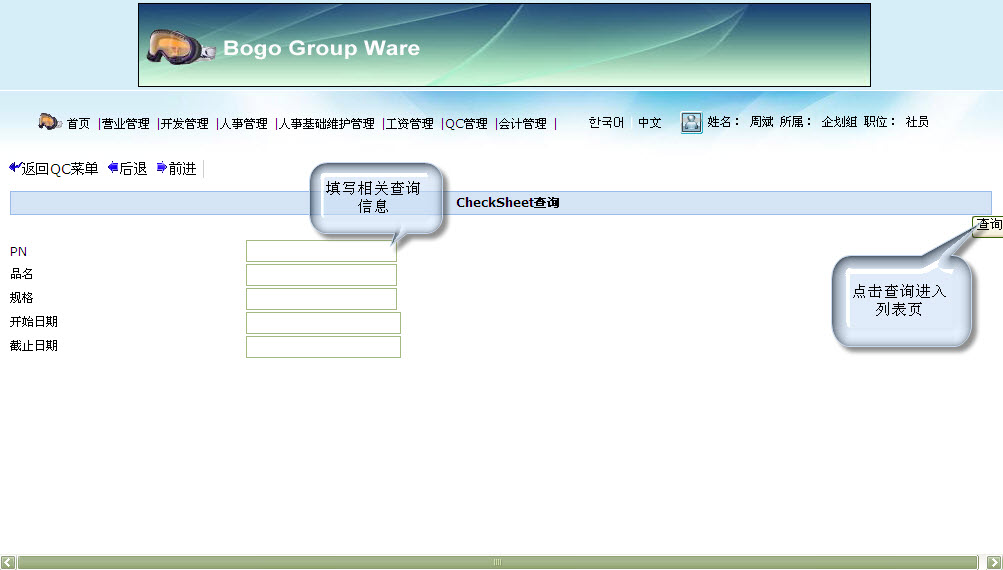Click the back arrow icon beside 后退
The width and height of the screenshot is (1003, 570).
(x=113, y=168)
